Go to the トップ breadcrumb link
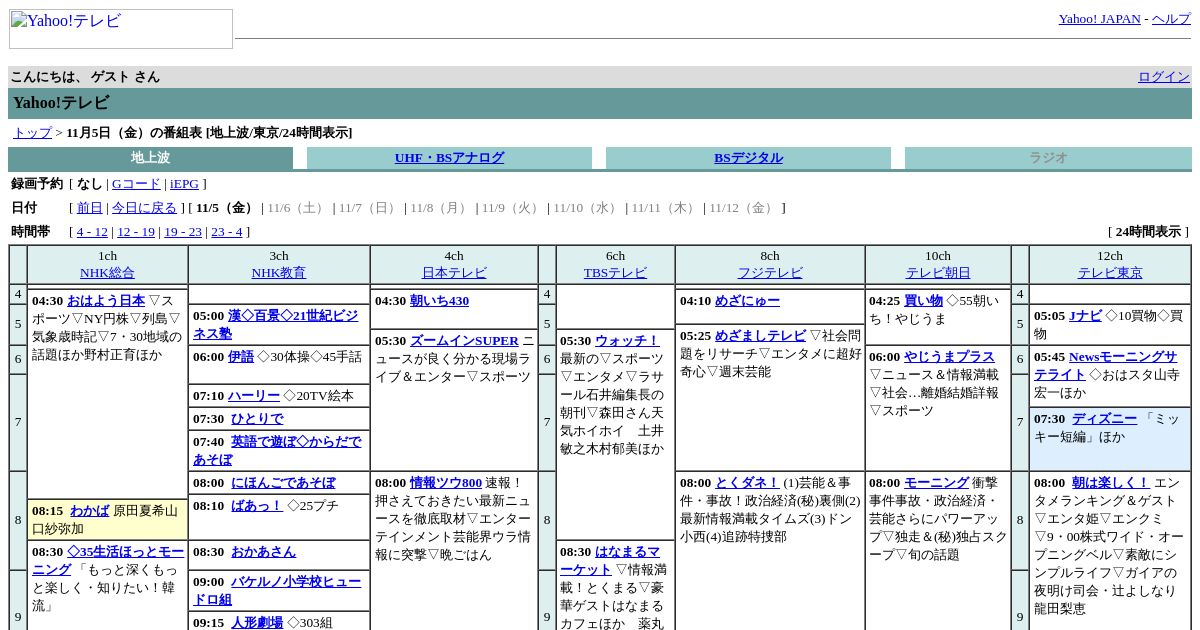Image resolution: width=1200 pixels, height=630 pixels. (32, 133)
